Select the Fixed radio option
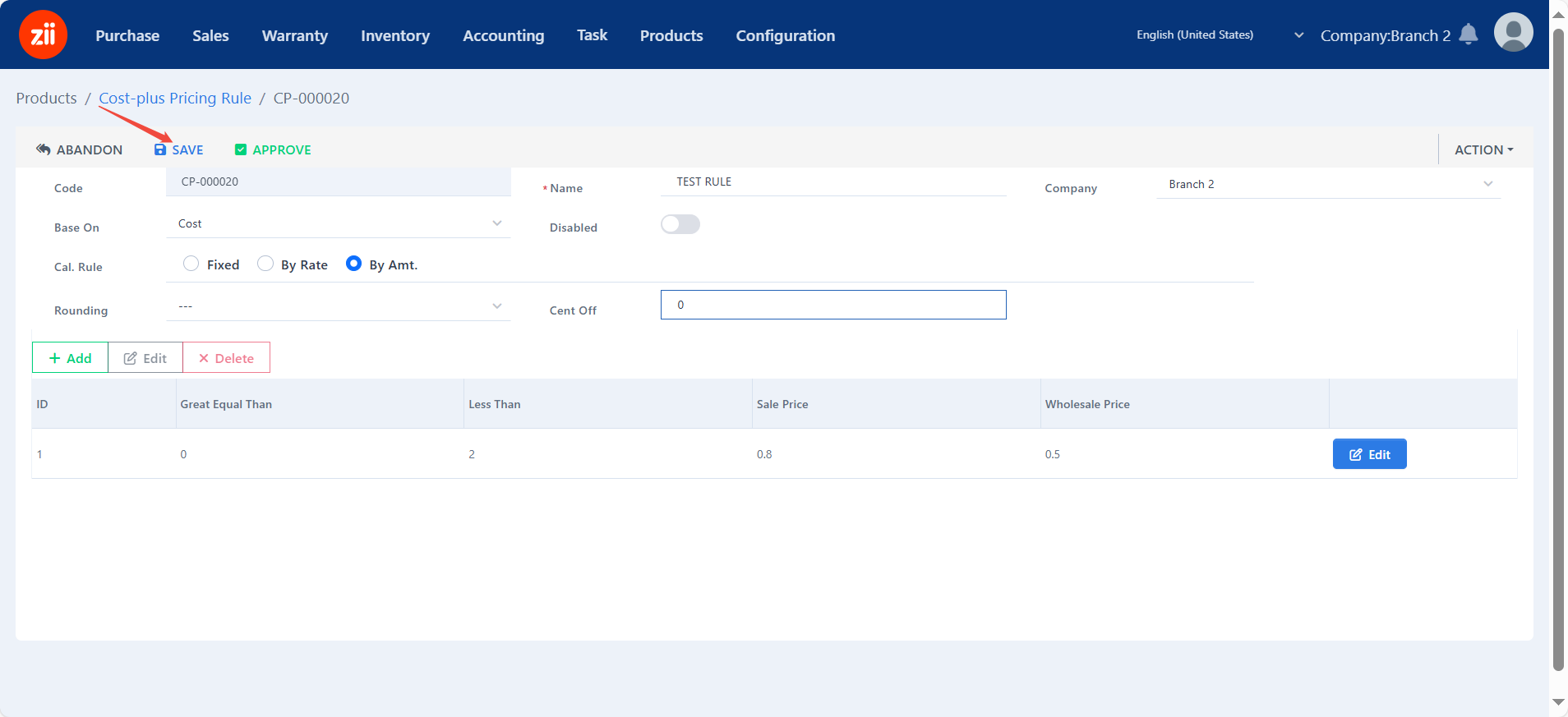 click(191, 264)
